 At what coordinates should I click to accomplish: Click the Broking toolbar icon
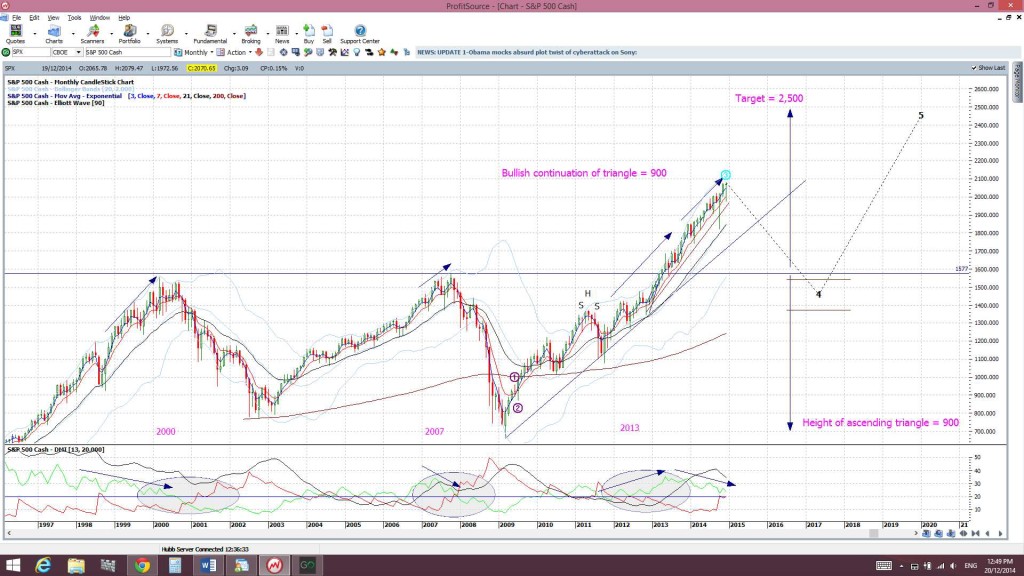(251, 34)
